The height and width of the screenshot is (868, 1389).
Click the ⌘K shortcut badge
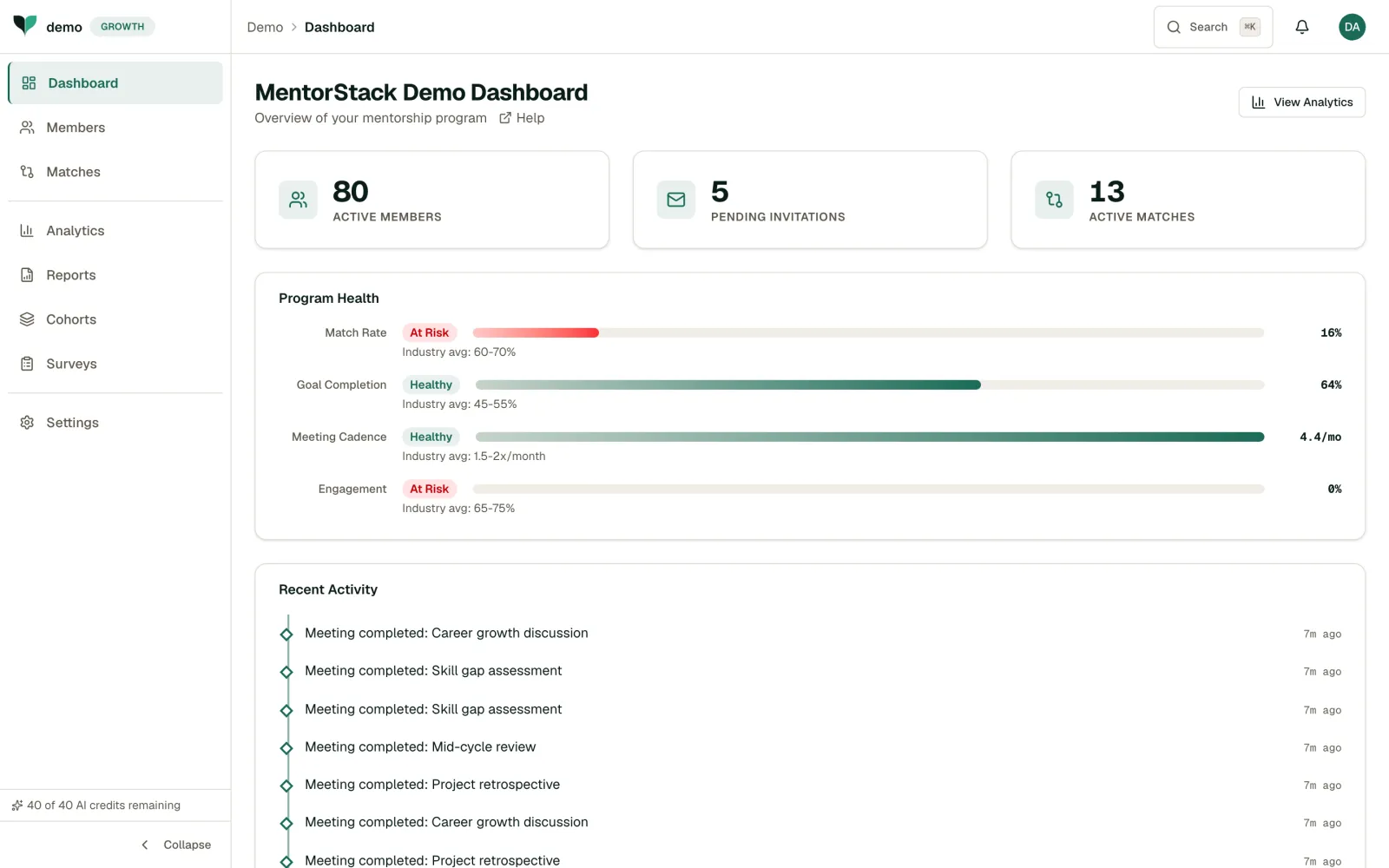pyautogui.click(x=1250, y=27)
